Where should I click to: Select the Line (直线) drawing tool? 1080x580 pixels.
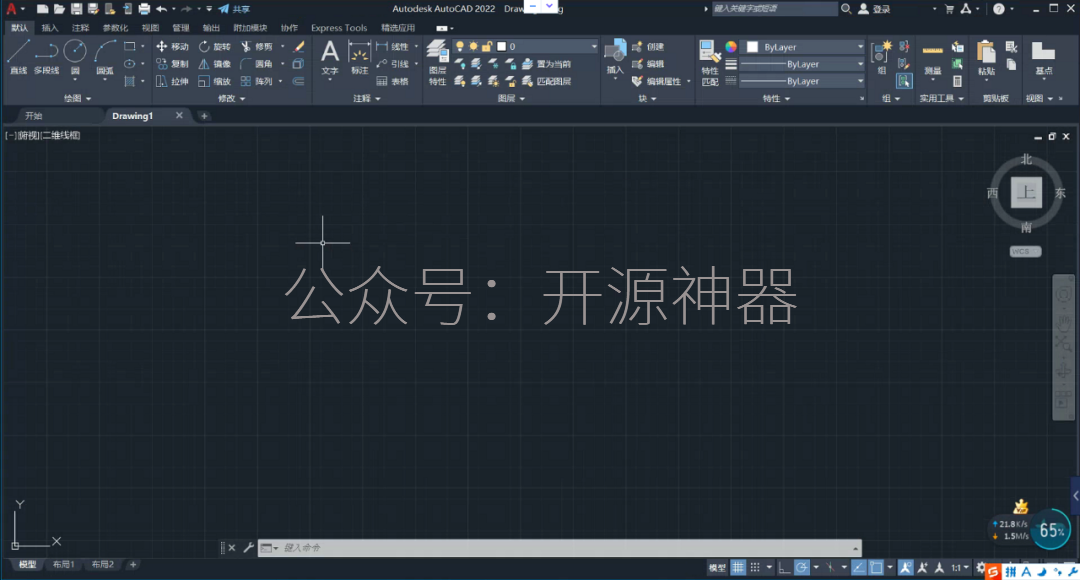click(19, 56)
